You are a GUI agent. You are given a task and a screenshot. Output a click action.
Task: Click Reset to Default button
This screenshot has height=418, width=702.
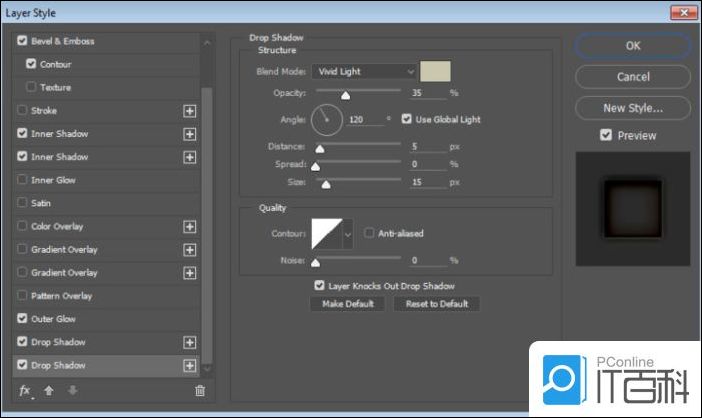437,304
